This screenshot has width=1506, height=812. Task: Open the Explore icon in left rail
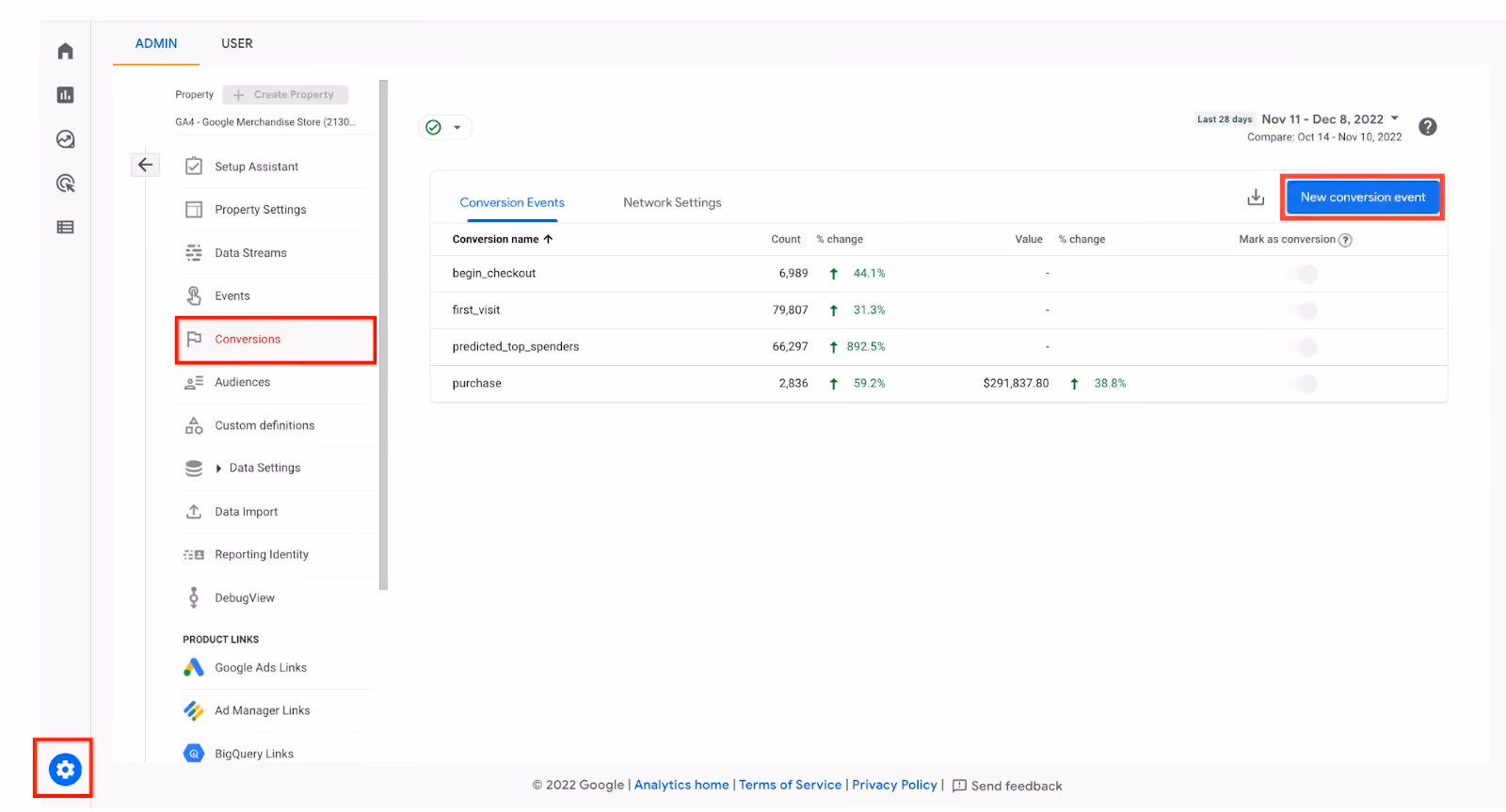click(x=65, y=139)
